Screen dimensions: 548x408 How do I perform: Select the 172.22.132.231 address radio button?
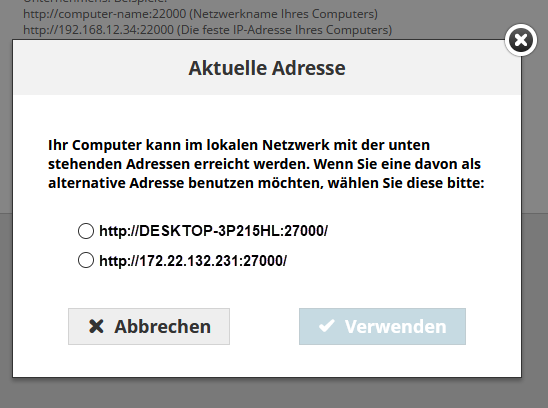(86, 260)
